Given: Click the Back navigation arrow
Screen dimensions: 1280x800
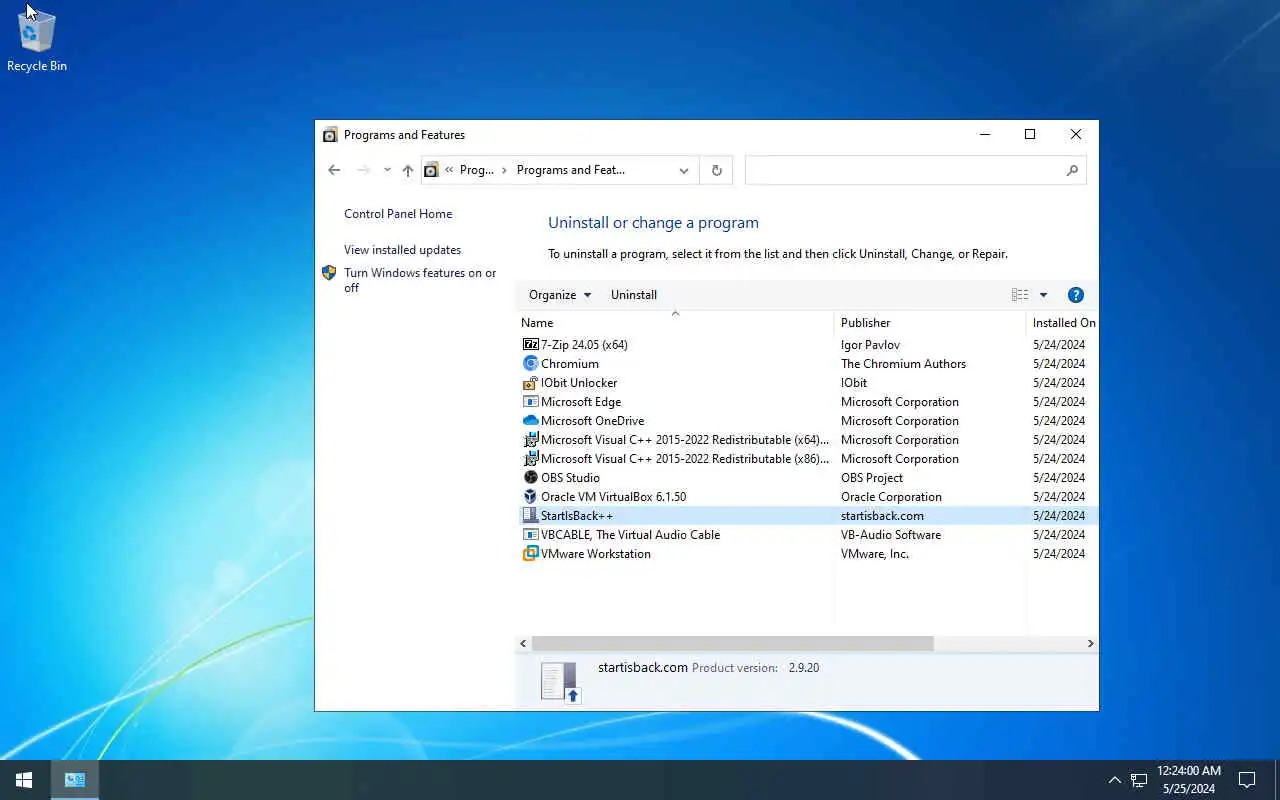Looking at the screenshot, I should coord(334,170).
